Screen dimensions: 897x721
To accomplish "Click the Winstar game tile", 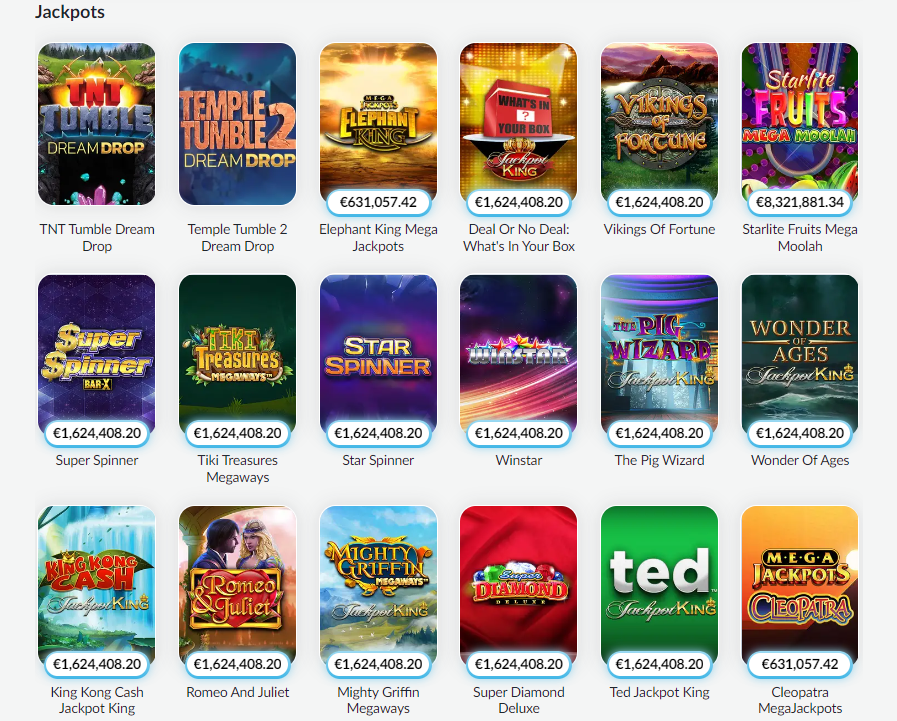I will (x=519, y=355).
